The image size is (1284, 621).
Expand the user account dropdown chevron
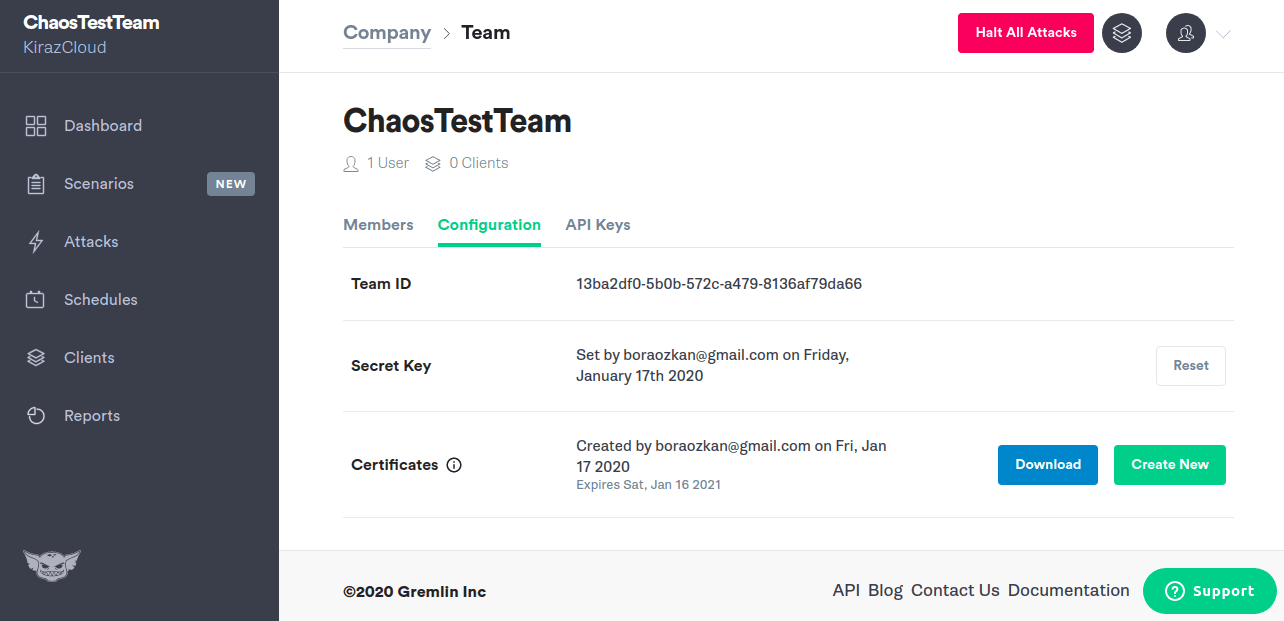pyautogui.click(x=1224, y=34)
